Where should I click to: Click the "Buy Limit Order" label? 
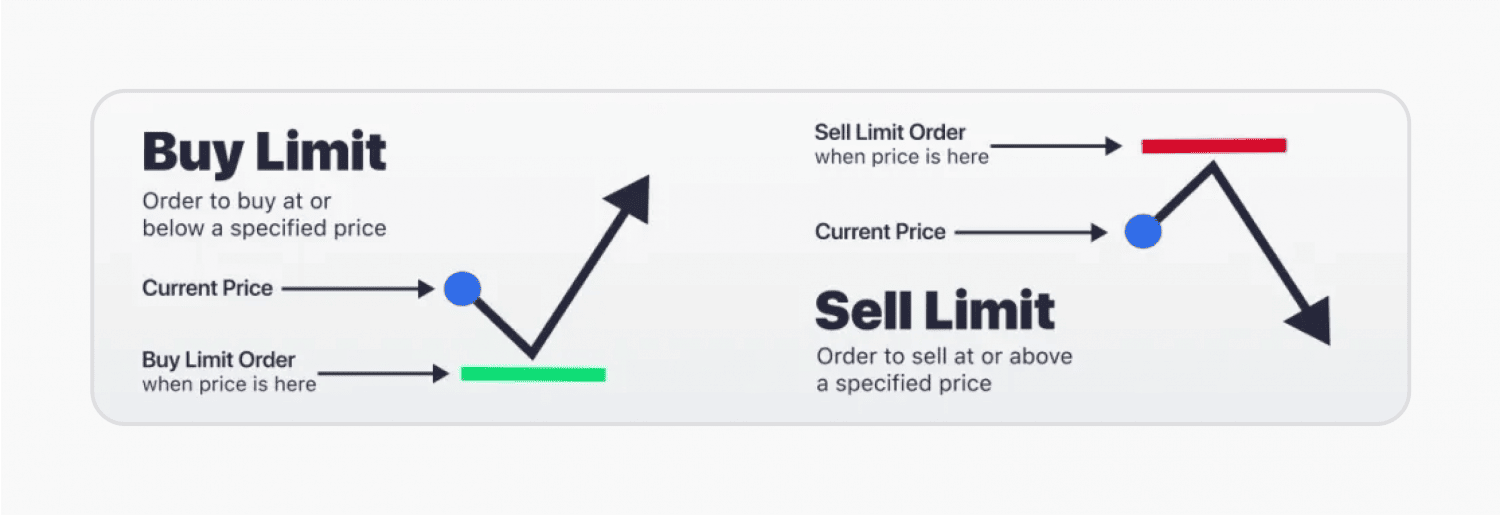(219, 360)
